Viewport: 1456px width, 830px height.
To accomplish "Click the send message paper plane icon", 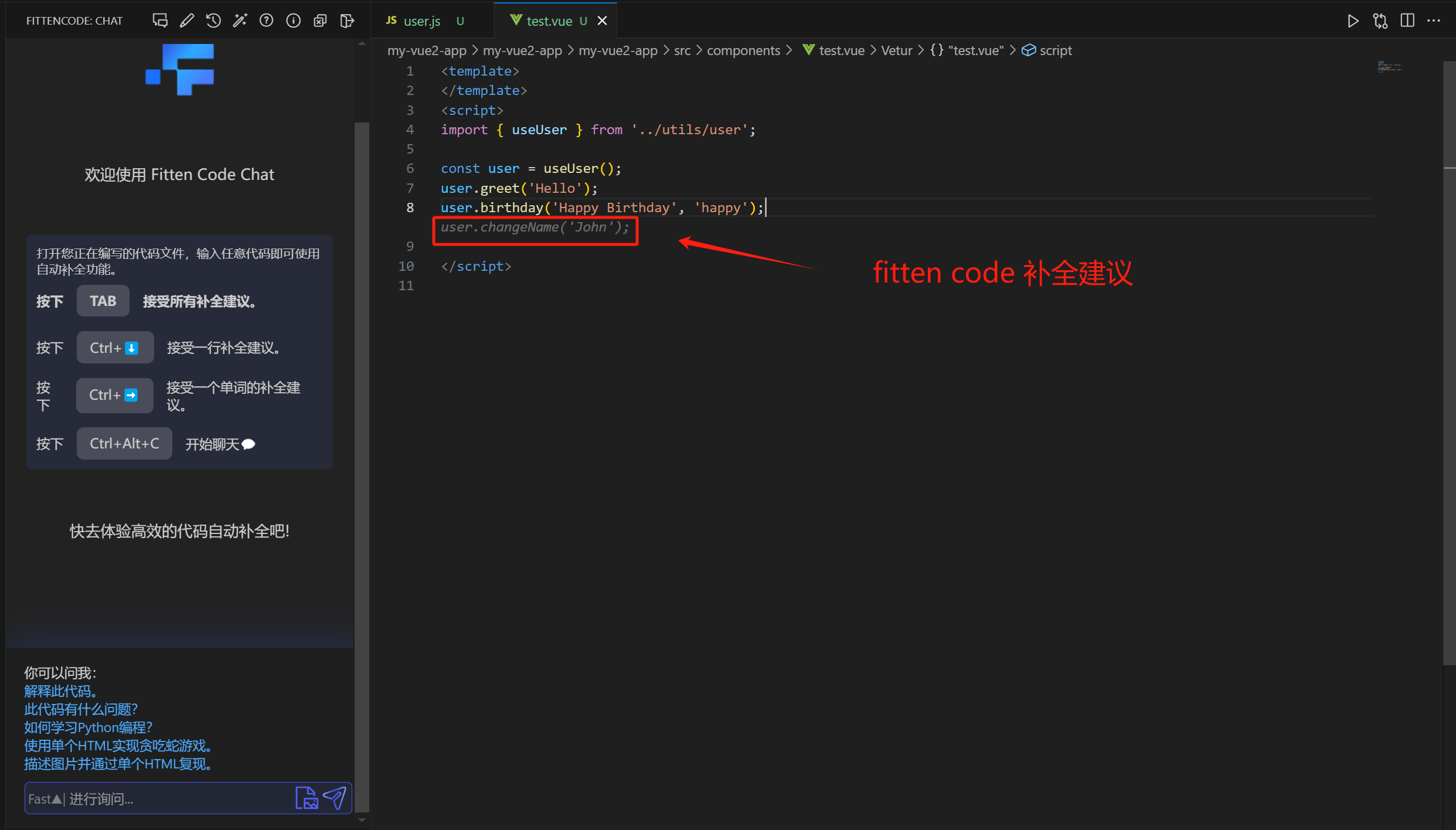I will (x=335, y=798).
